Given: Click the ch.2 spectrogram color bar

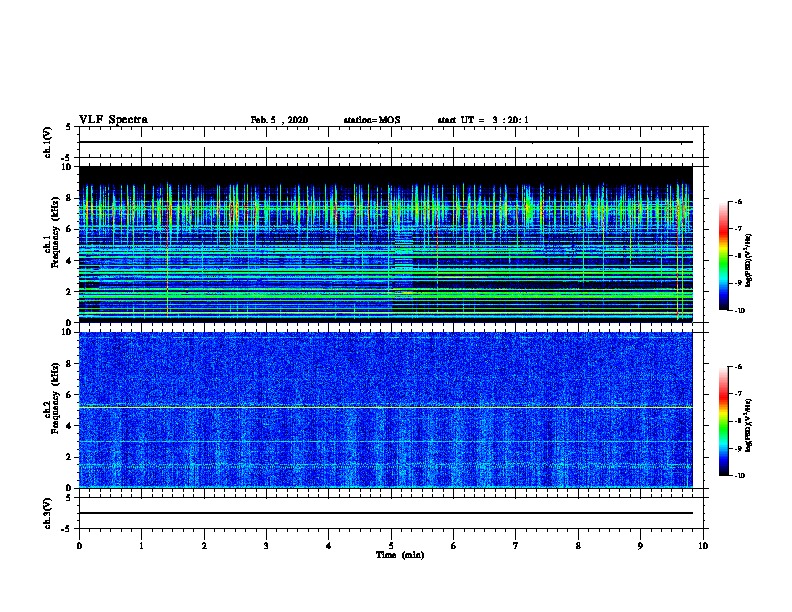Looking at the screenshot, I should pos(724,421).
